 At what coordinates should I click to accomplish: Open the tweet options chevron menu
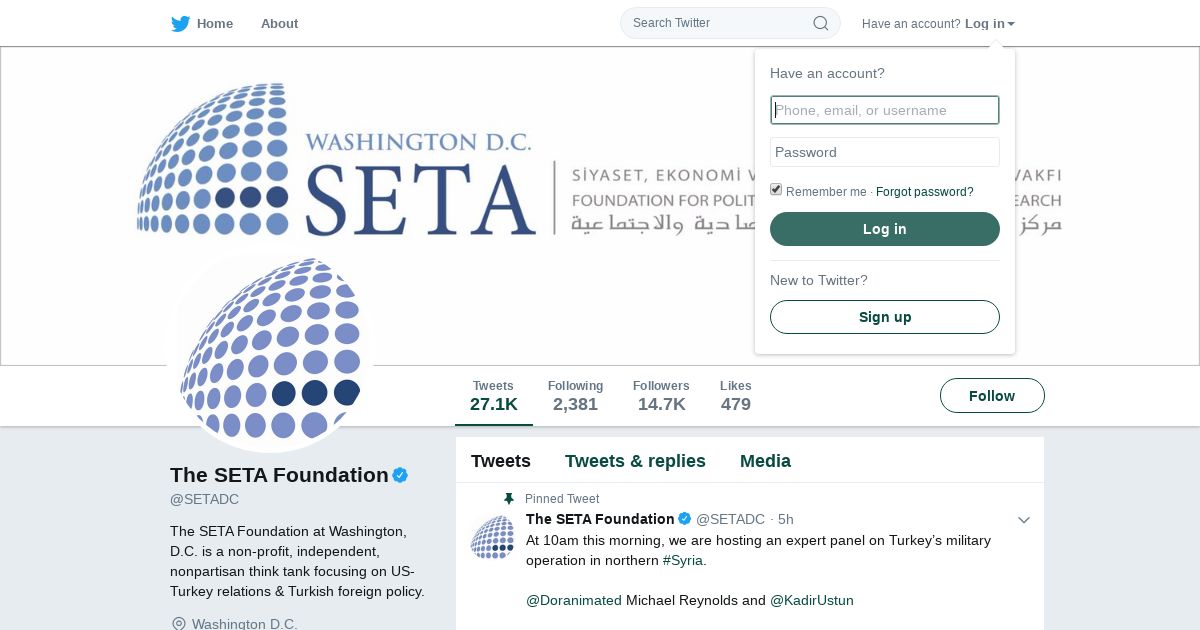point(1024,520)
